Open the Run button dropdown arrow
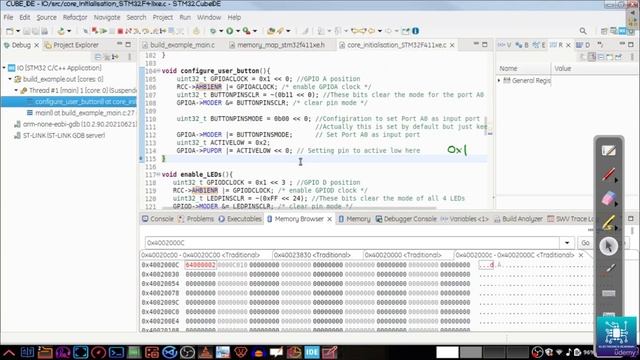The image size is (640, 360). (238, 31)
